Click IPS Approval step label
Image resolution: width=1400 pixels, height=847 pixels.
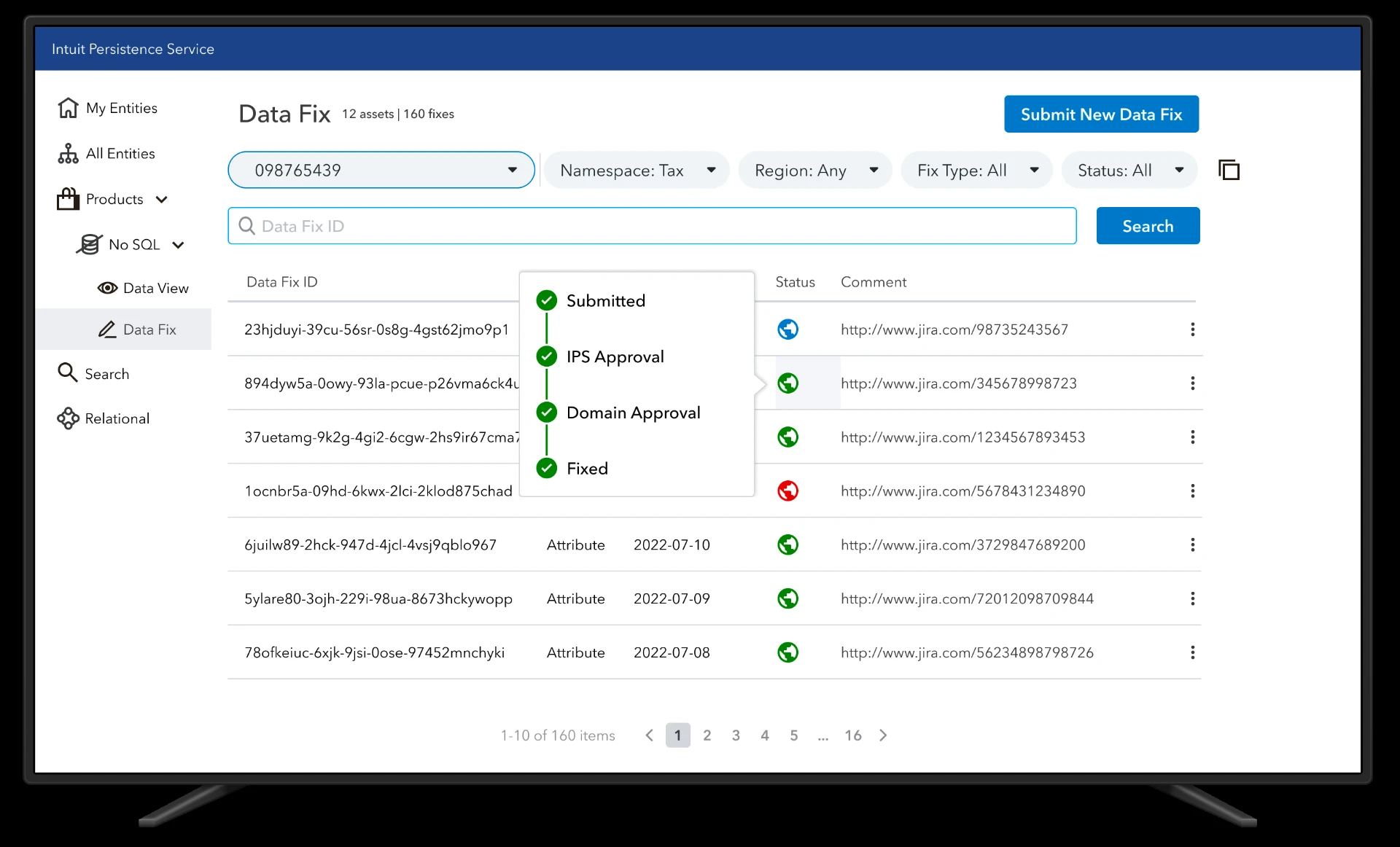point(615,356)
